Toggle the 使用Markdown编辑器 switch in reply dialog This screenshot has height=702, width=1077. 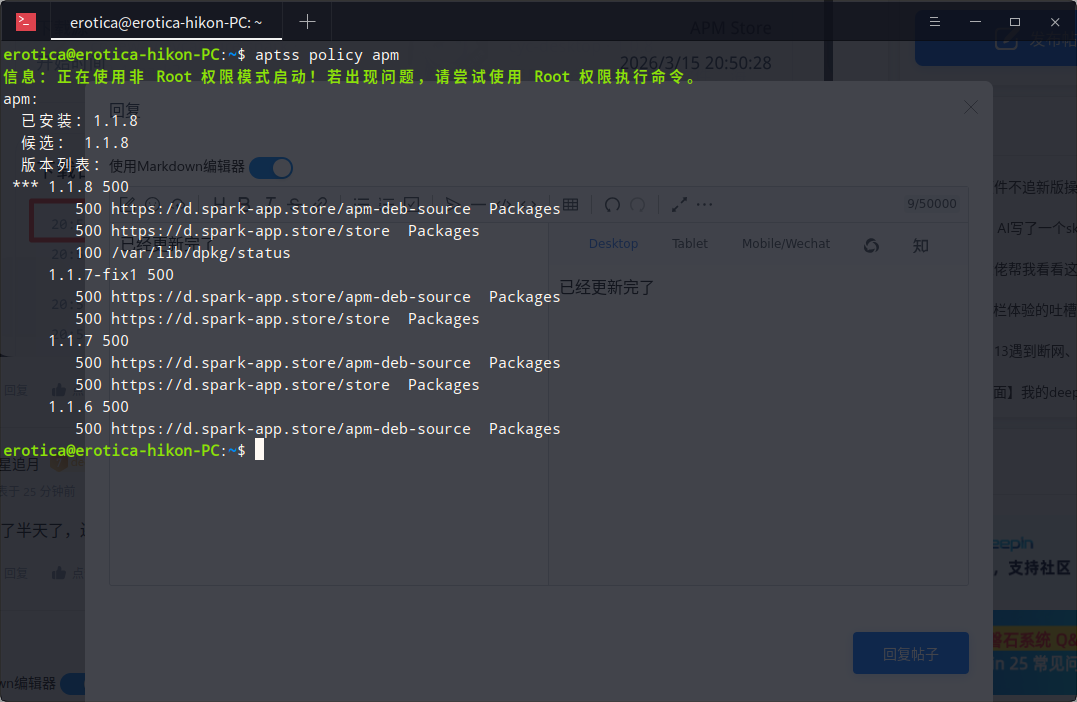pos(271,168)
